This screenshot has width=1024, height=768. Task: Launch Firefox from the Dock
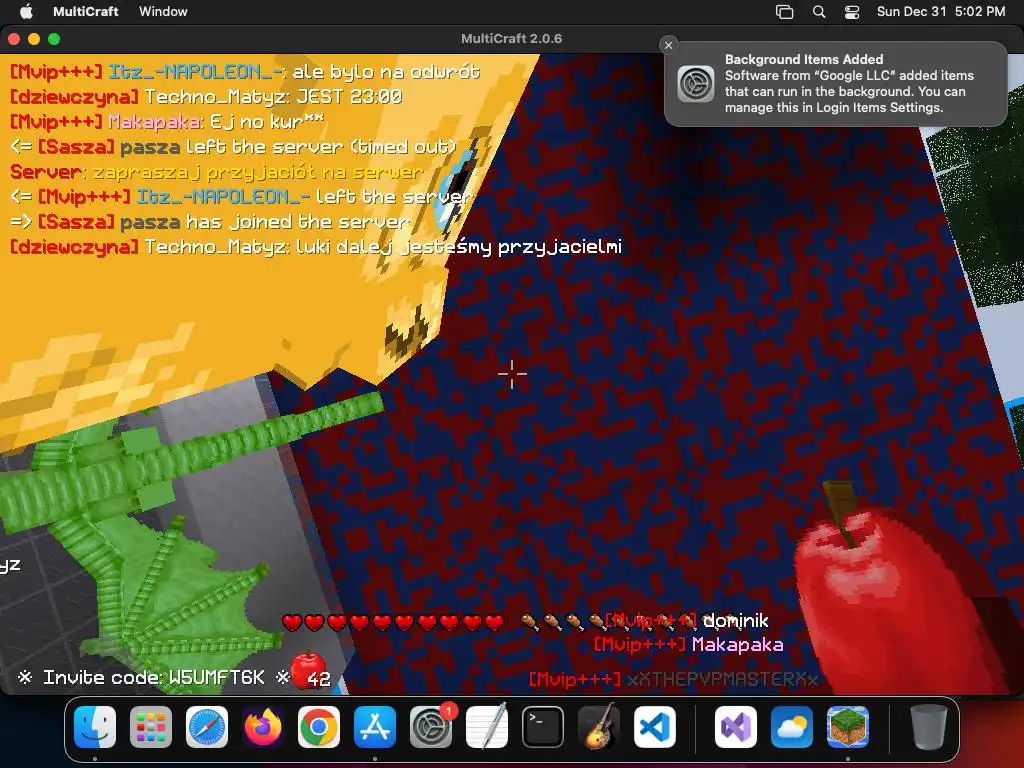coord(263,727)
